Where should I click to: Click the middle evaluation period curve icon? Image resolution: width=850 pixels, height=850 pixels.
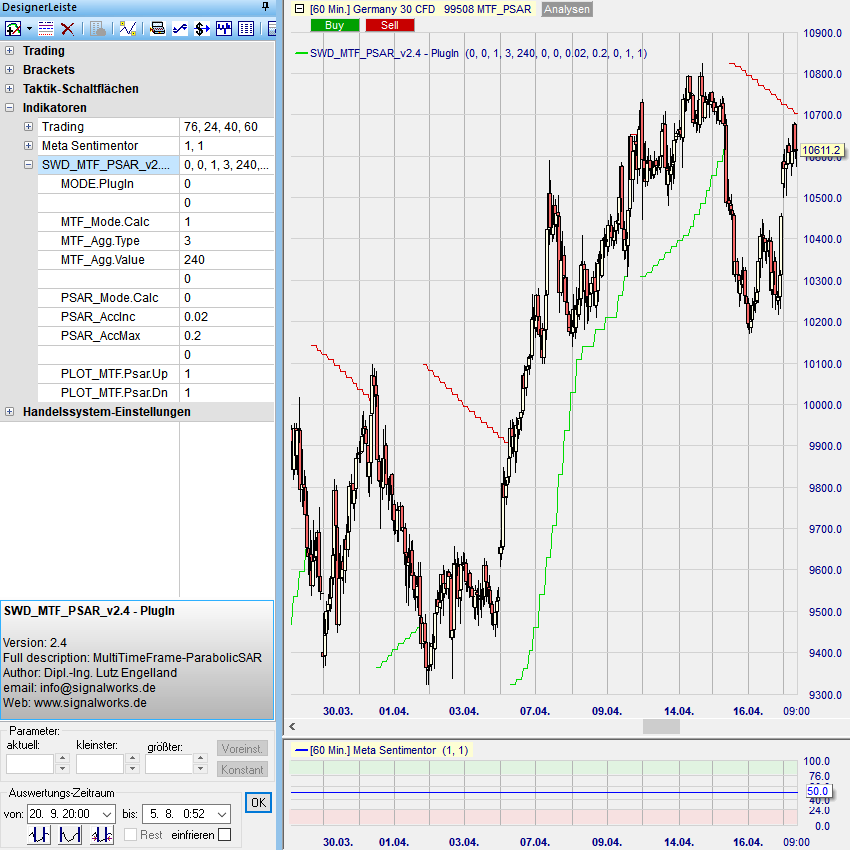point(70,834)
